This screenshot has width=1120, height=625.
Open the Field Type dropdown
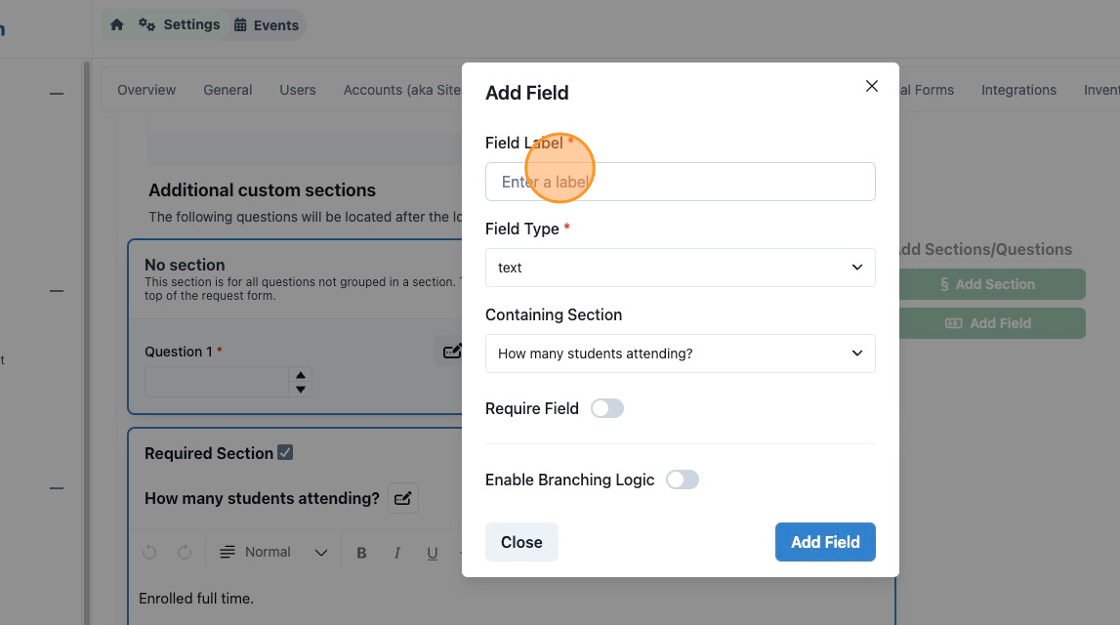[680, 267]
